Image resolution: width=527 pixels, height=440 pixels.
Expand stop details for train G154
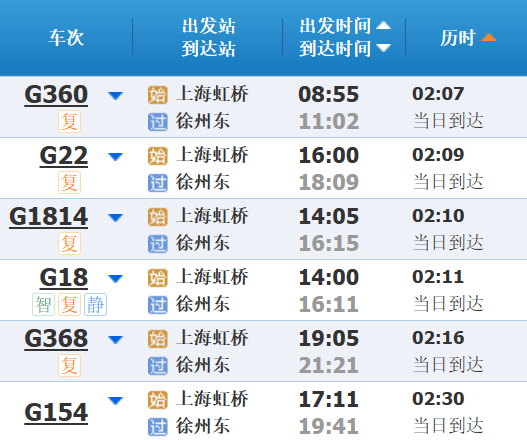point(115,401)
